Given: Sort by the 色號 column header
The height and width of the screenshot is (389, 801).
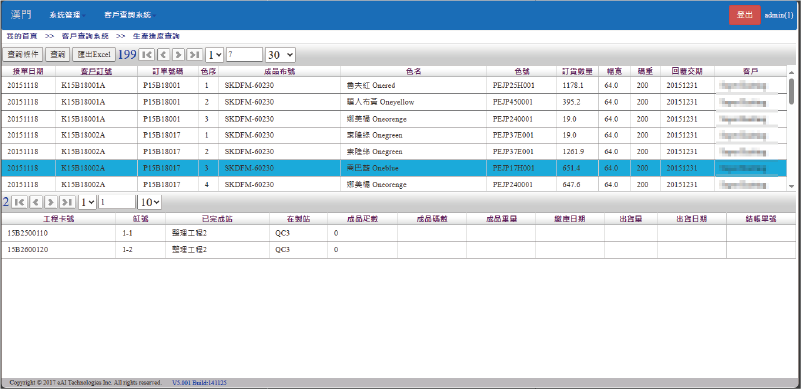Looking at the screenshot, I should [x=522, y=72].
